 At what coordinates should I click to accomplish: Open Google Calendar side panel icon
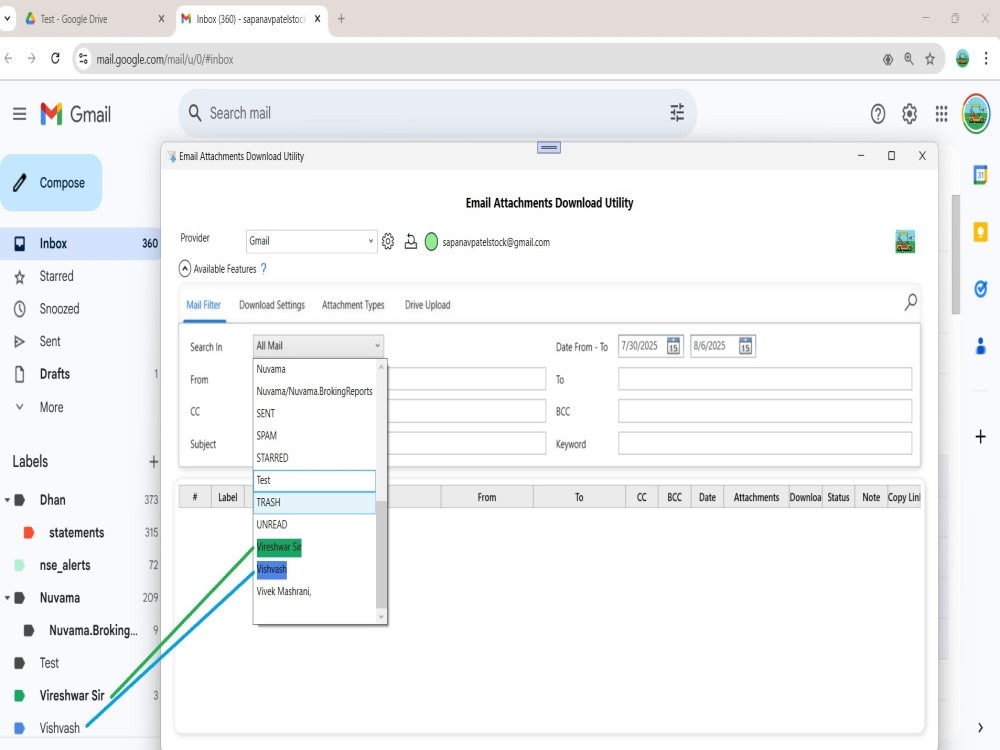980,174
